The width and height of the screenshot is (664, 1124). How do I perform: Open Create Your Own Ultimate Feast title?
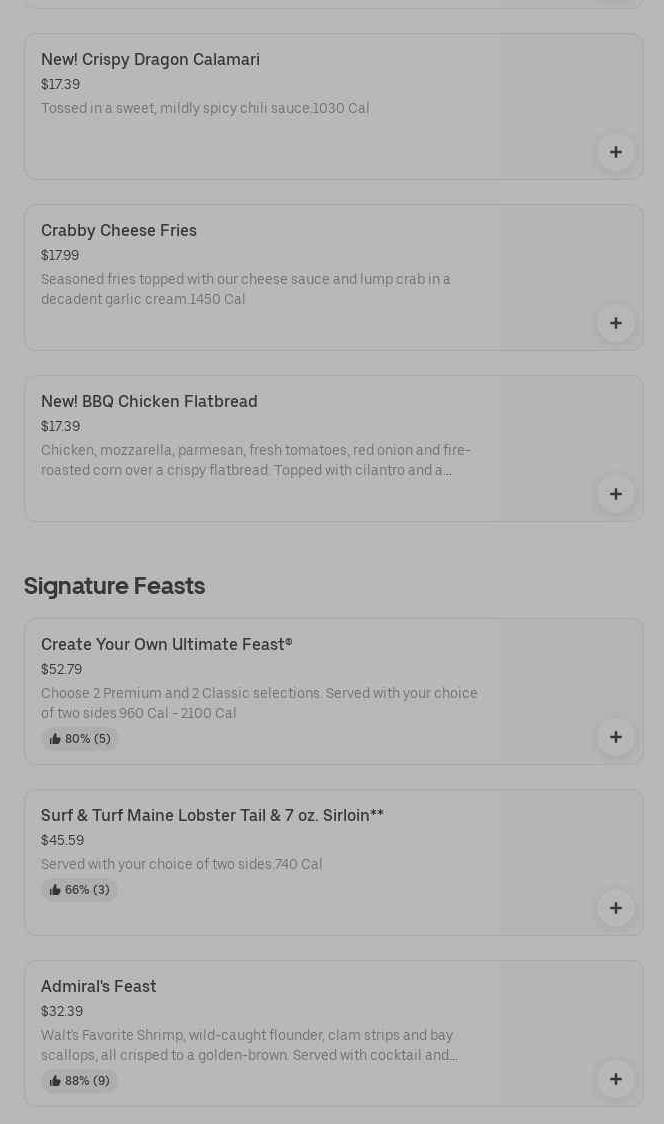166,645
